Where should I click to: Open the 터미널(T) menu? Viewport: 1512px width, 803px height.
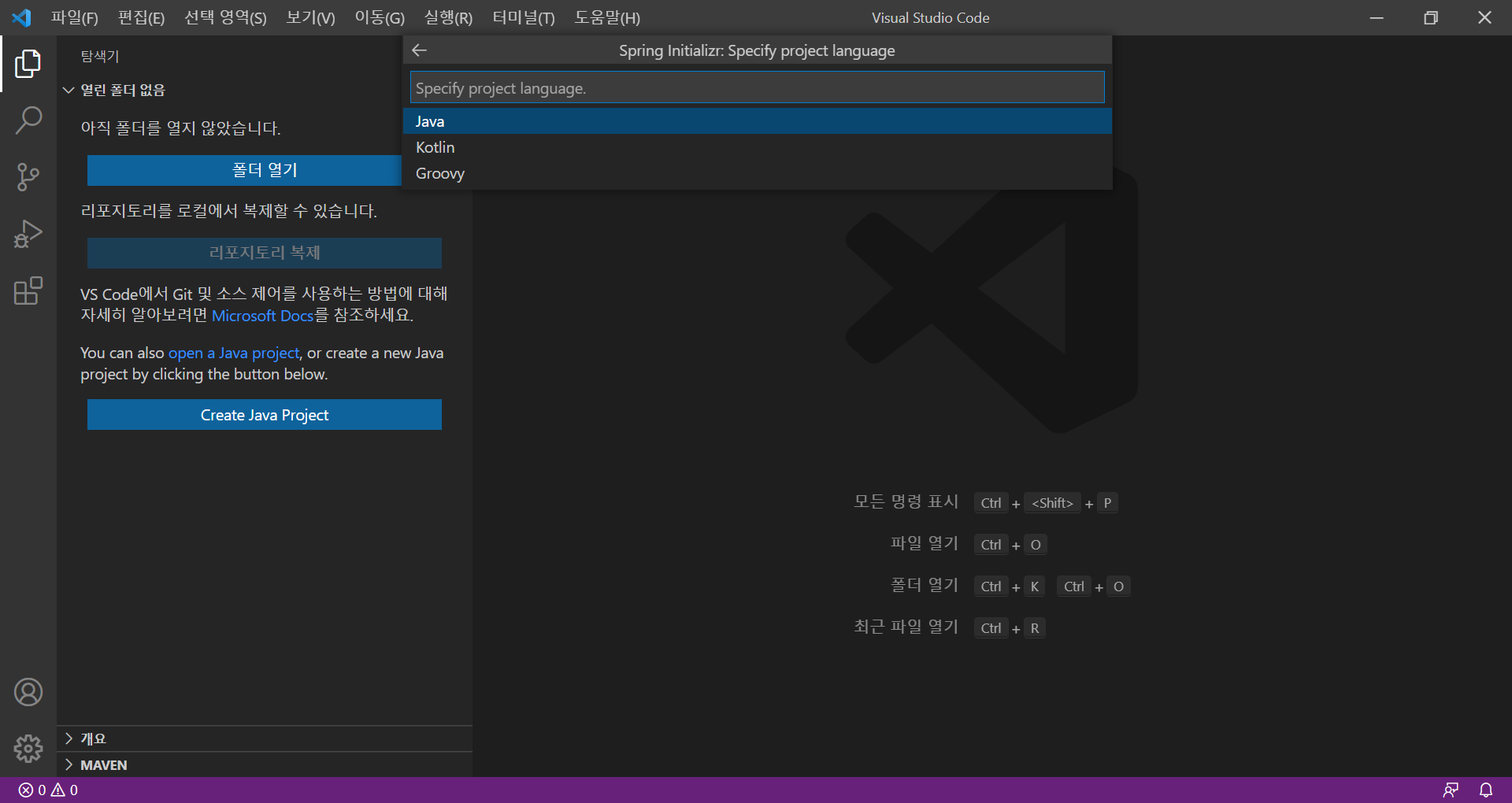point(524,17)
